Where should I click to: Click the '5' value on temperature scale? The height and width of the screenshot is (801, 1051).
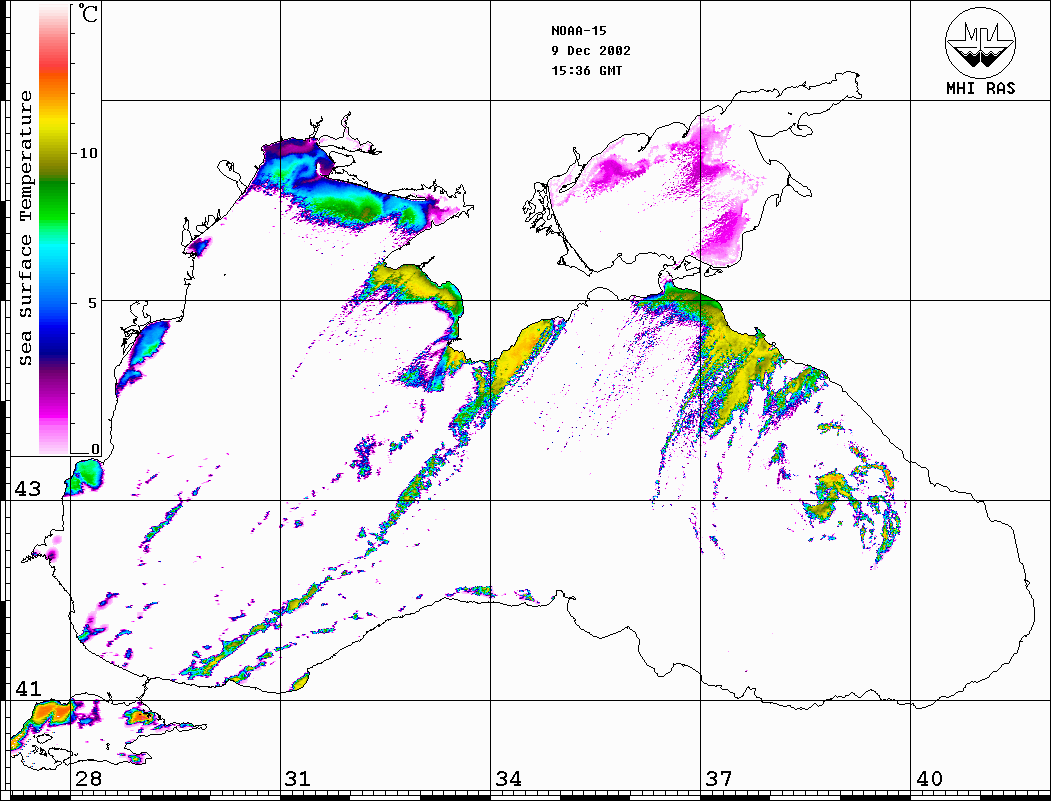click(93, 302)
